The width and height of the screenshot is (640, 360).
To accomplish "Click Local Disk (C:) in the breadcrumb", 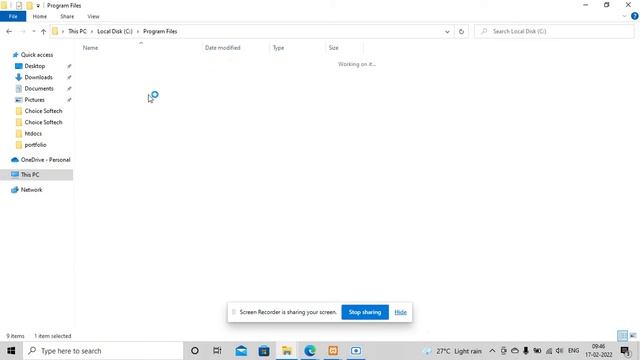I will pyautogui.click(x=115, y=31).
